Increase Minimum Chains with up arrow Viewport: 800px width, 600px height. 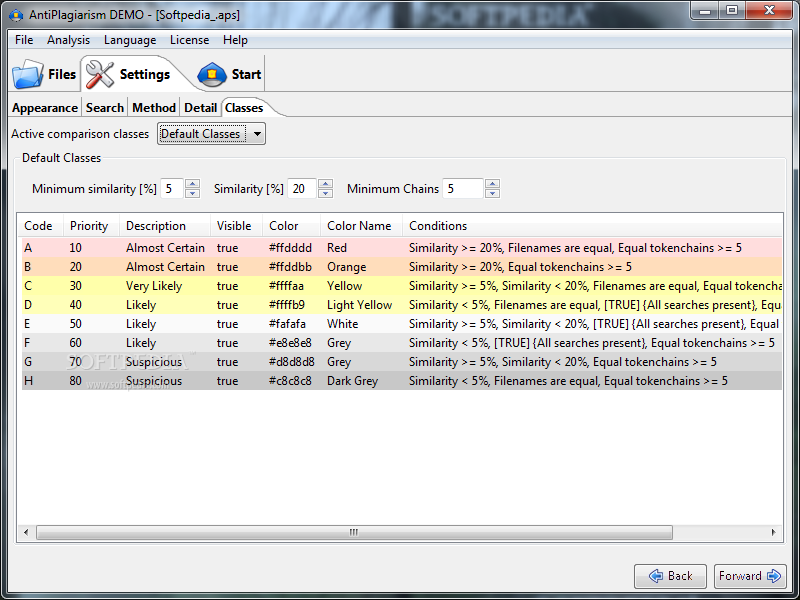pos(492,184)
